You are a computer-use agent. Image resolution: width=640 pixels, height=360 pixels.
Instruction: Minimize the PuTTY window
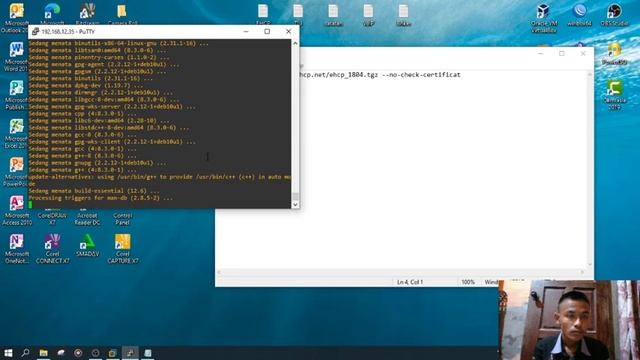pos(246,31)
